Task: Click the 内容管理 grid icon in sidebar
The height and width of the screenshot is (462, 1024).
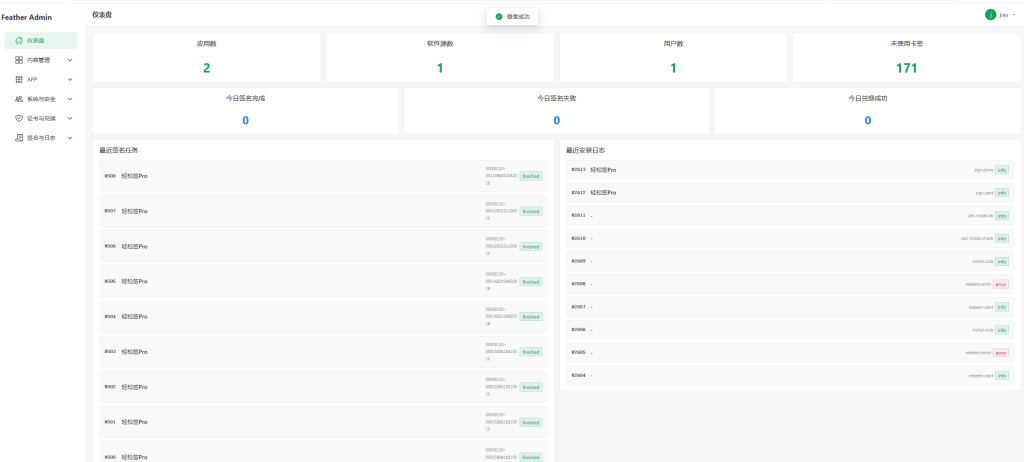Action: (19, 60)
